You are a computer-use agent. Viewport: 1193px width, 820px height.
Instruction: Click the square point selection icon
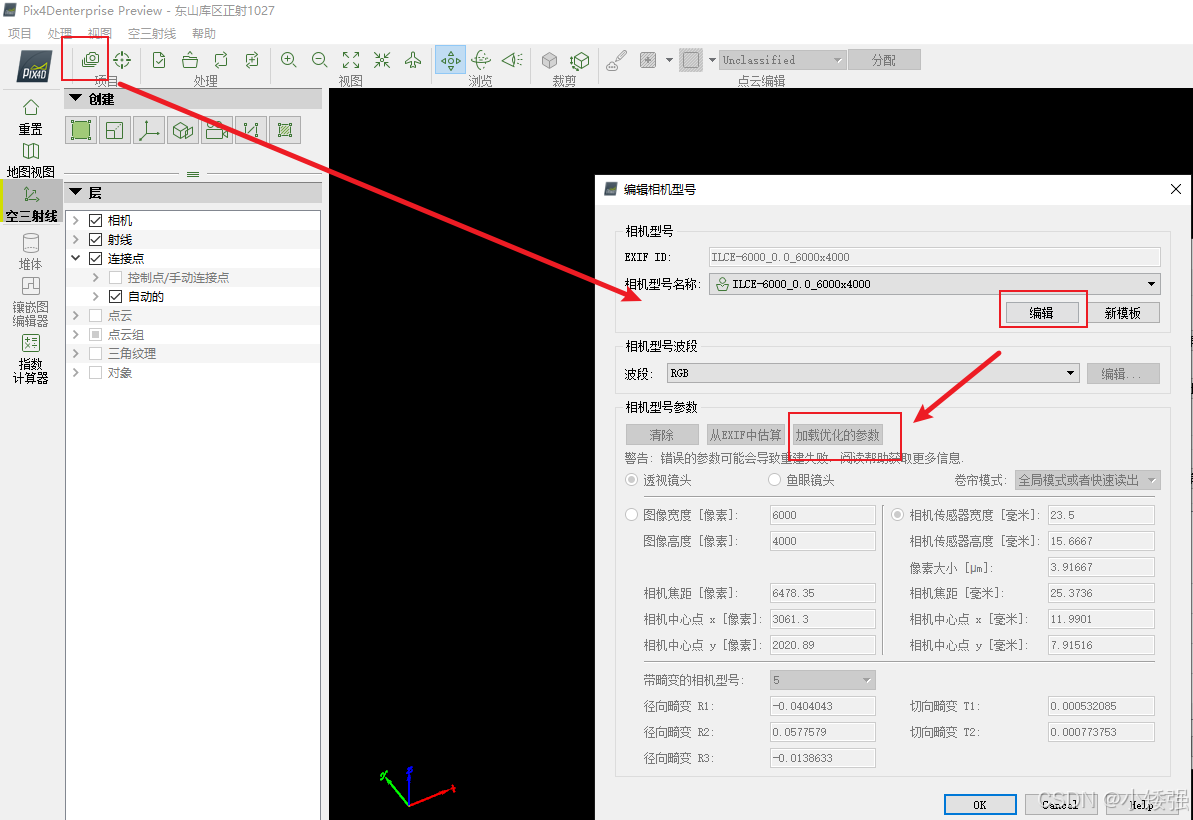(691, 59)
